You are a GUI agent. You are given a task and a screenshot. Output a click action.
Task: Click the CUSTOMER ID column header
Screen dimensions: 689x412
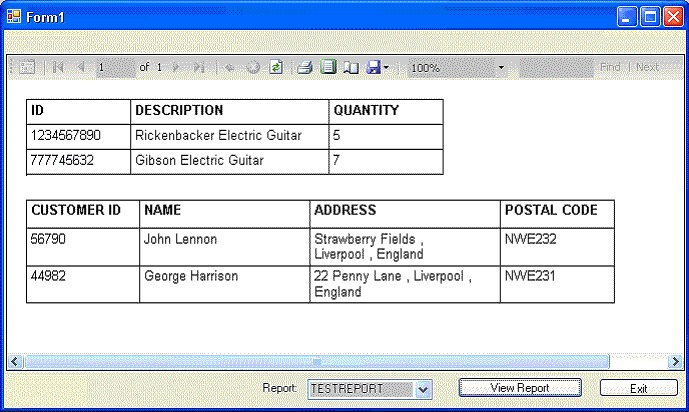pyautogui.click(x=83, y=214)
